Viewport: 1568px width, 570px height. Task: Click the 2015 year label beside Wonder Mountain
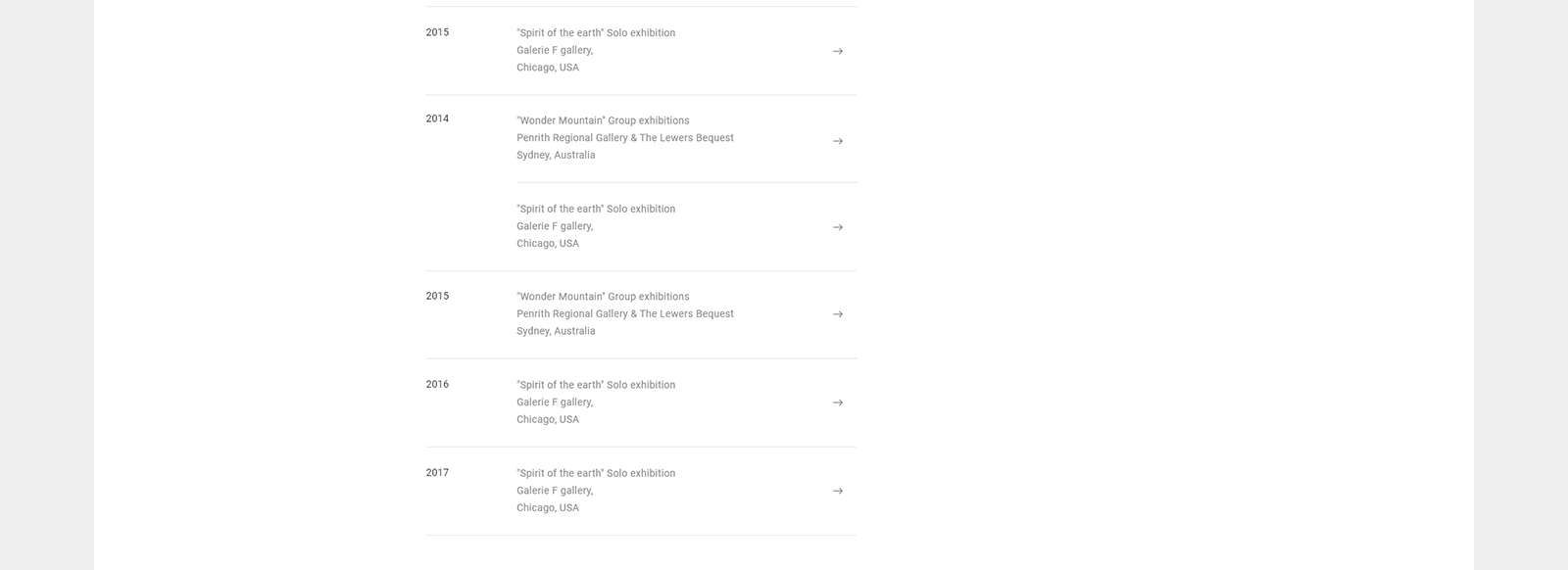coord(437,296)
